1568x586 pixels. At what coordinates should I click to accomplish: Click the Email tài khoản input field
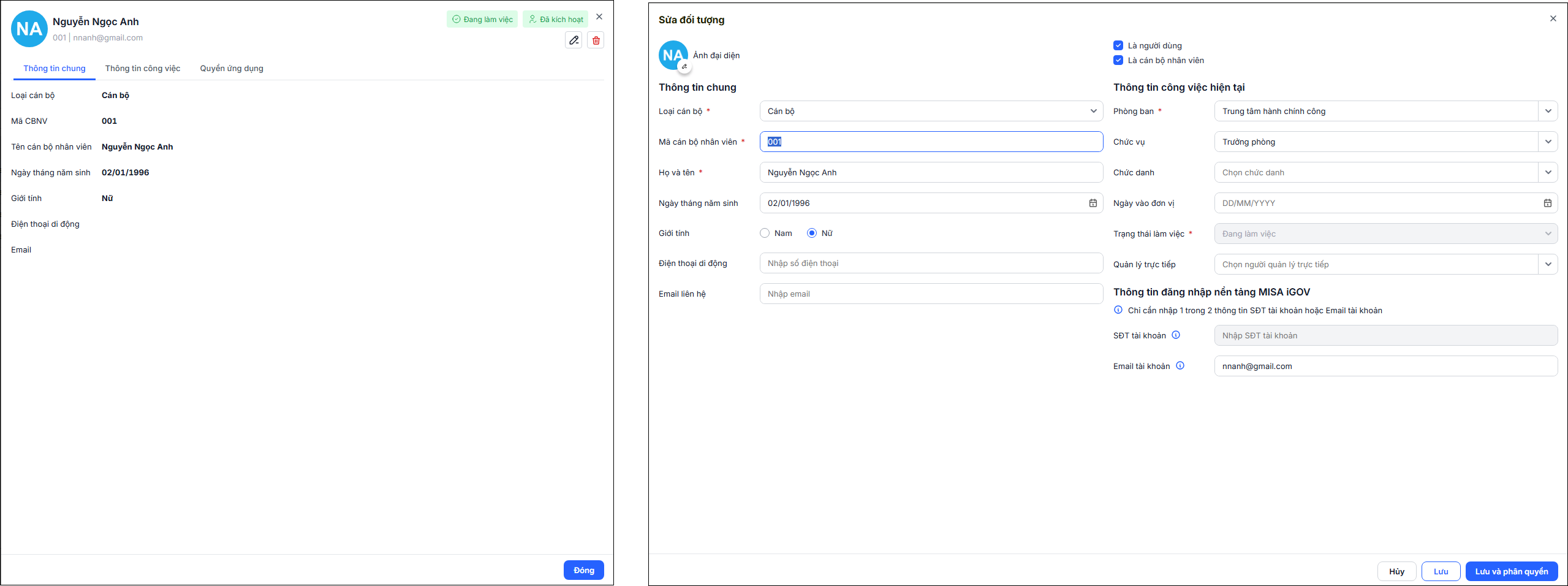(1386, 367)
